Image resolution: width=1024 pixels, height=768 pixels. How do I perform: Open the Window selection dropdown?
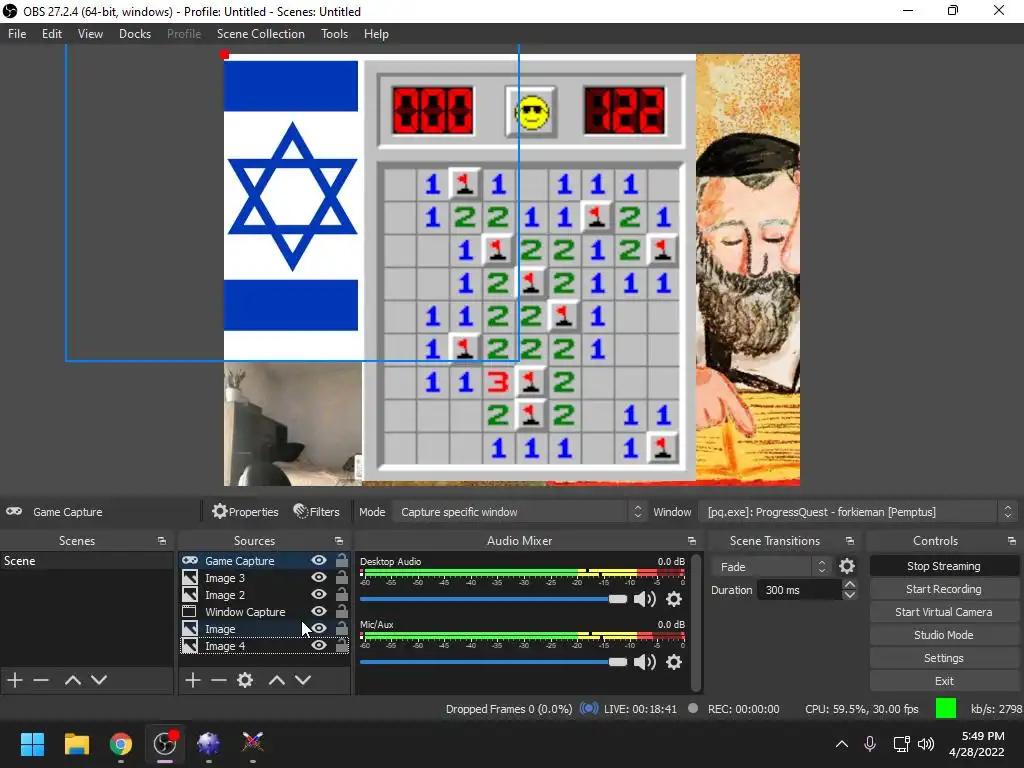pos(858,512)
